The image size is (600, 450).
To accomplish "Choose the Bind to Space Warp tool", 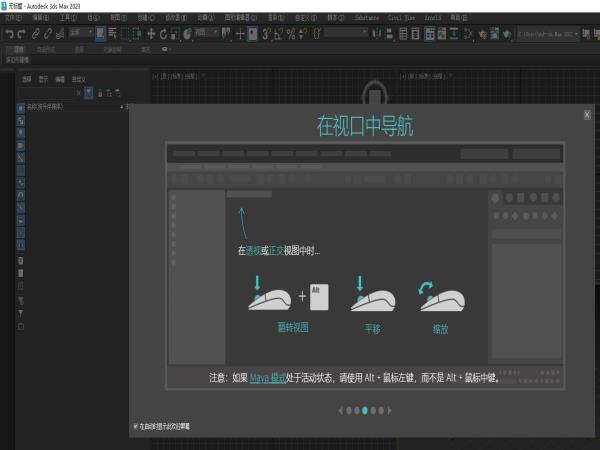I will click(x=60, y=34).
